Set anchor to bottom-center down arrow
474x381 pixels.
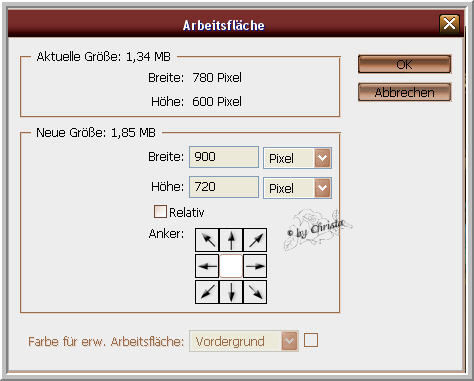[231, 292]
